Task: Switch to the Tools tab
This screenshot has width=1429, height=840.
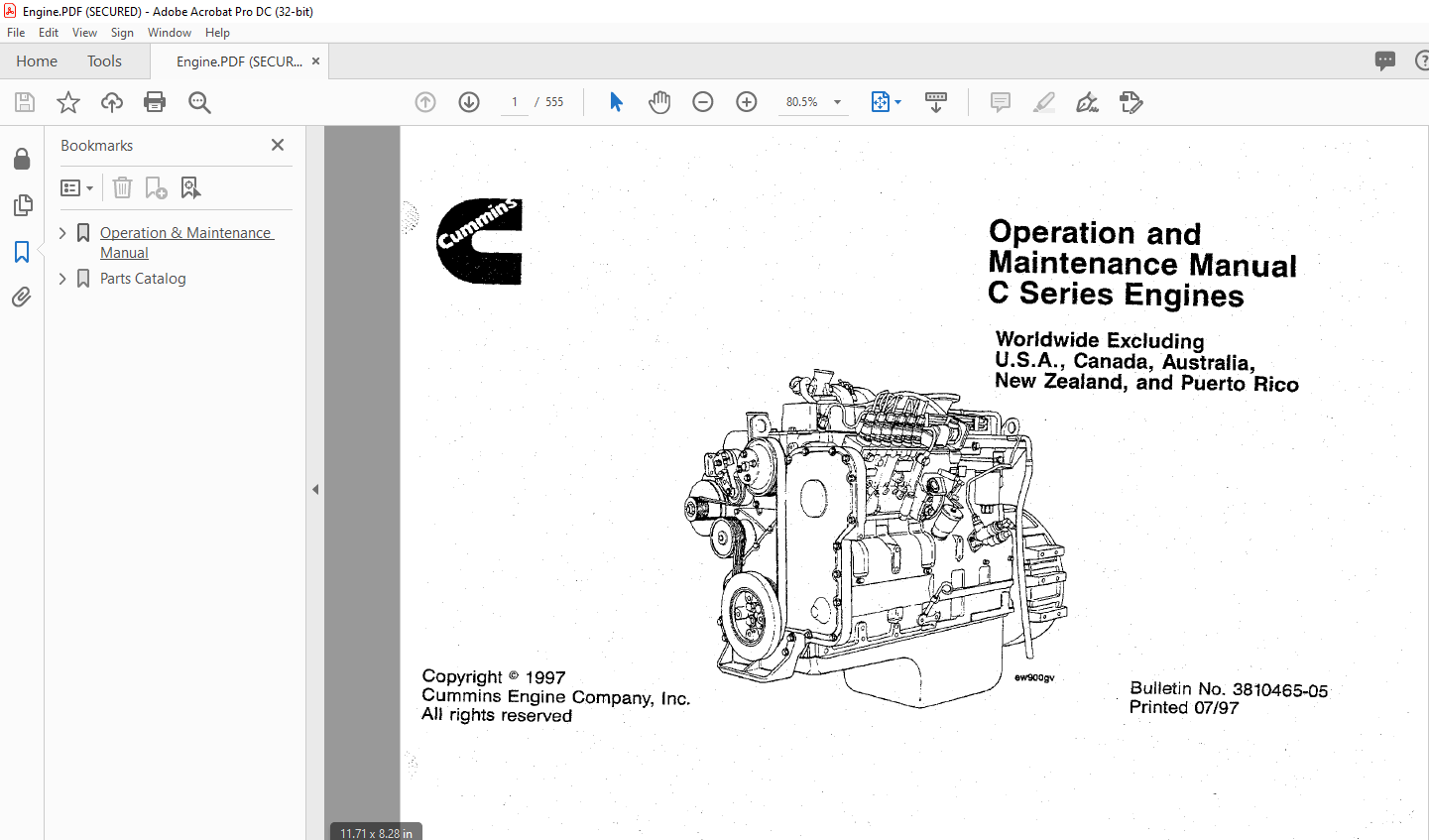Action: click(104, 61)
